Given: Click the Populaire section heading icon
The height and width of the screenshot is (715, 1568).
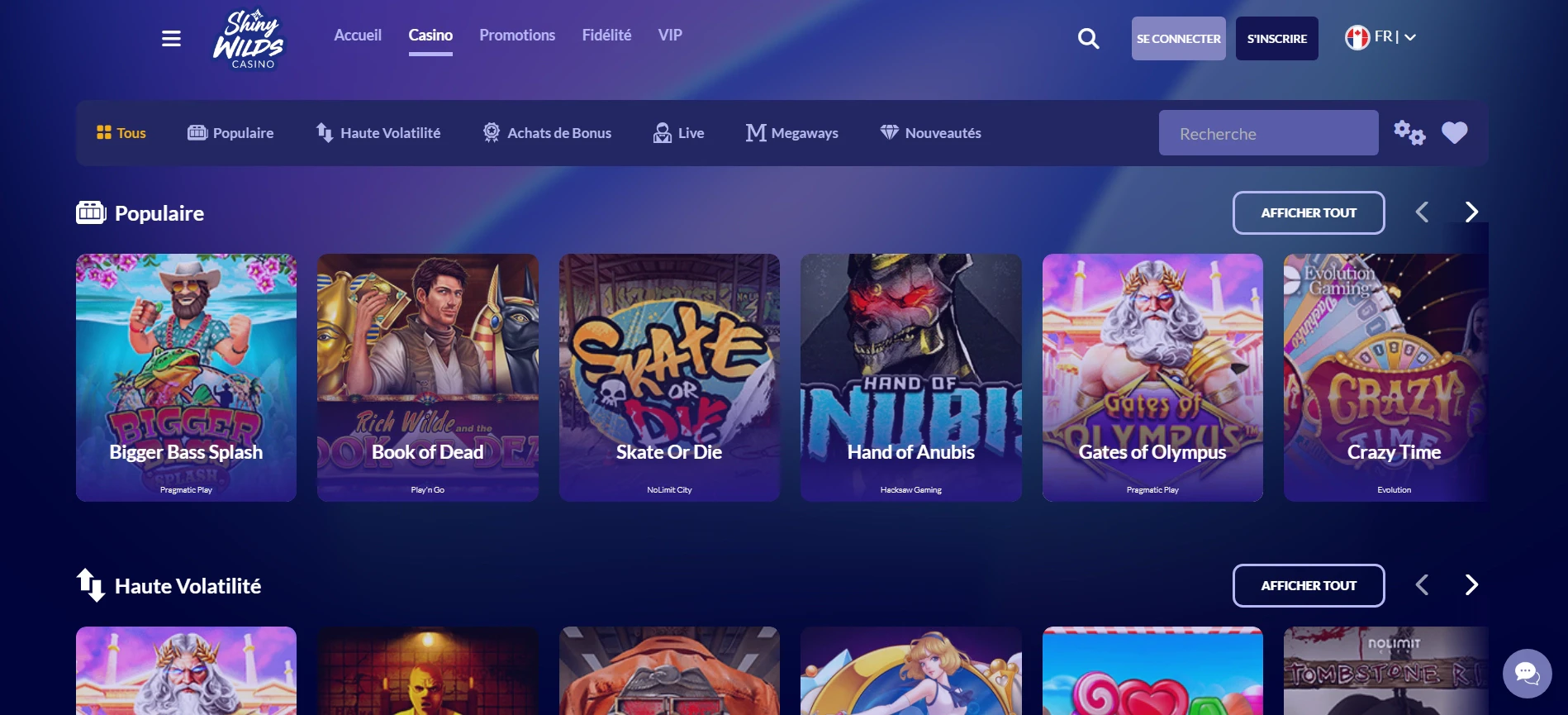Looking at the screenshot, I should 91,212.
